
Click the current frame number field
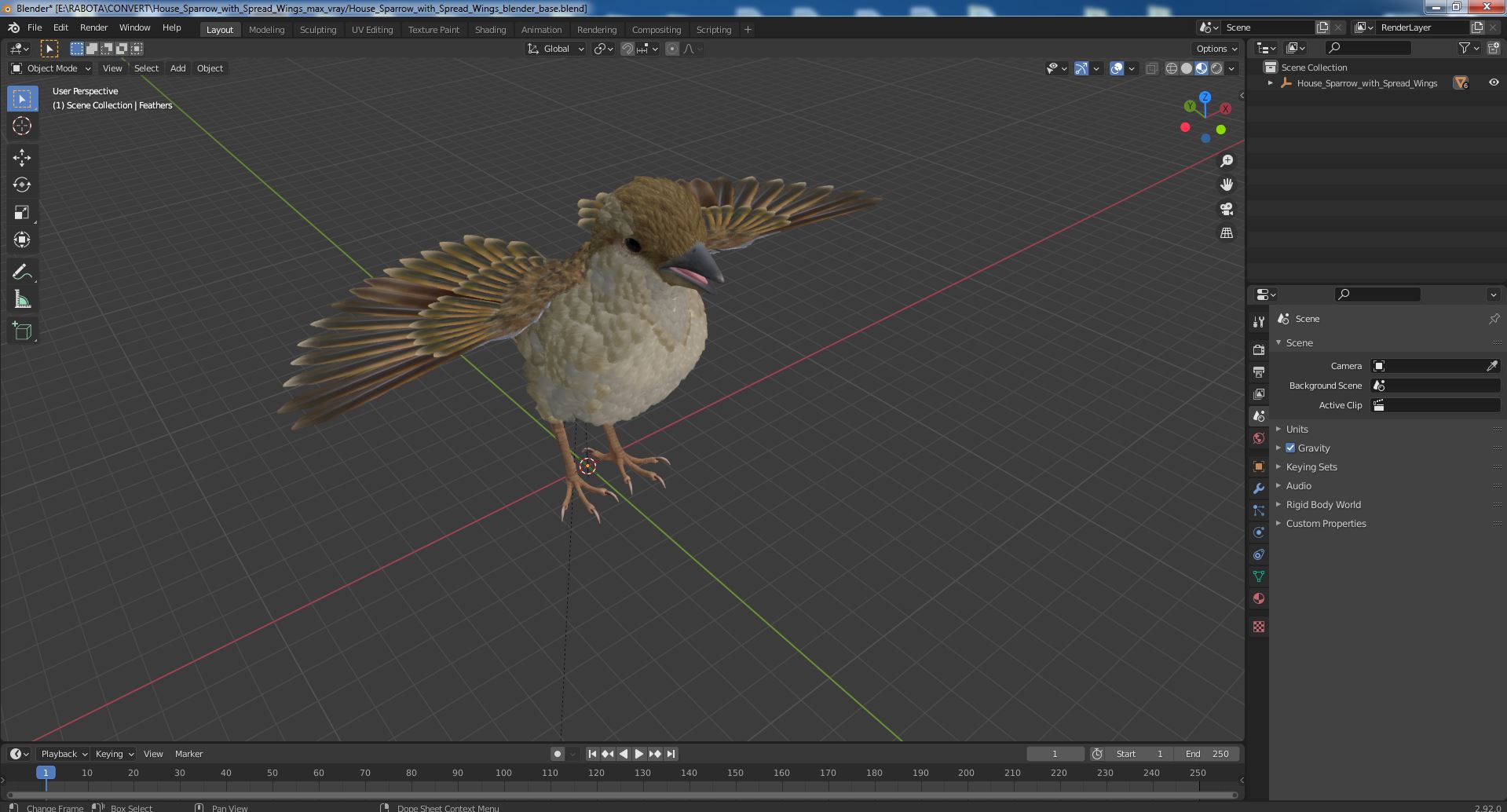tap(1055, 754)
